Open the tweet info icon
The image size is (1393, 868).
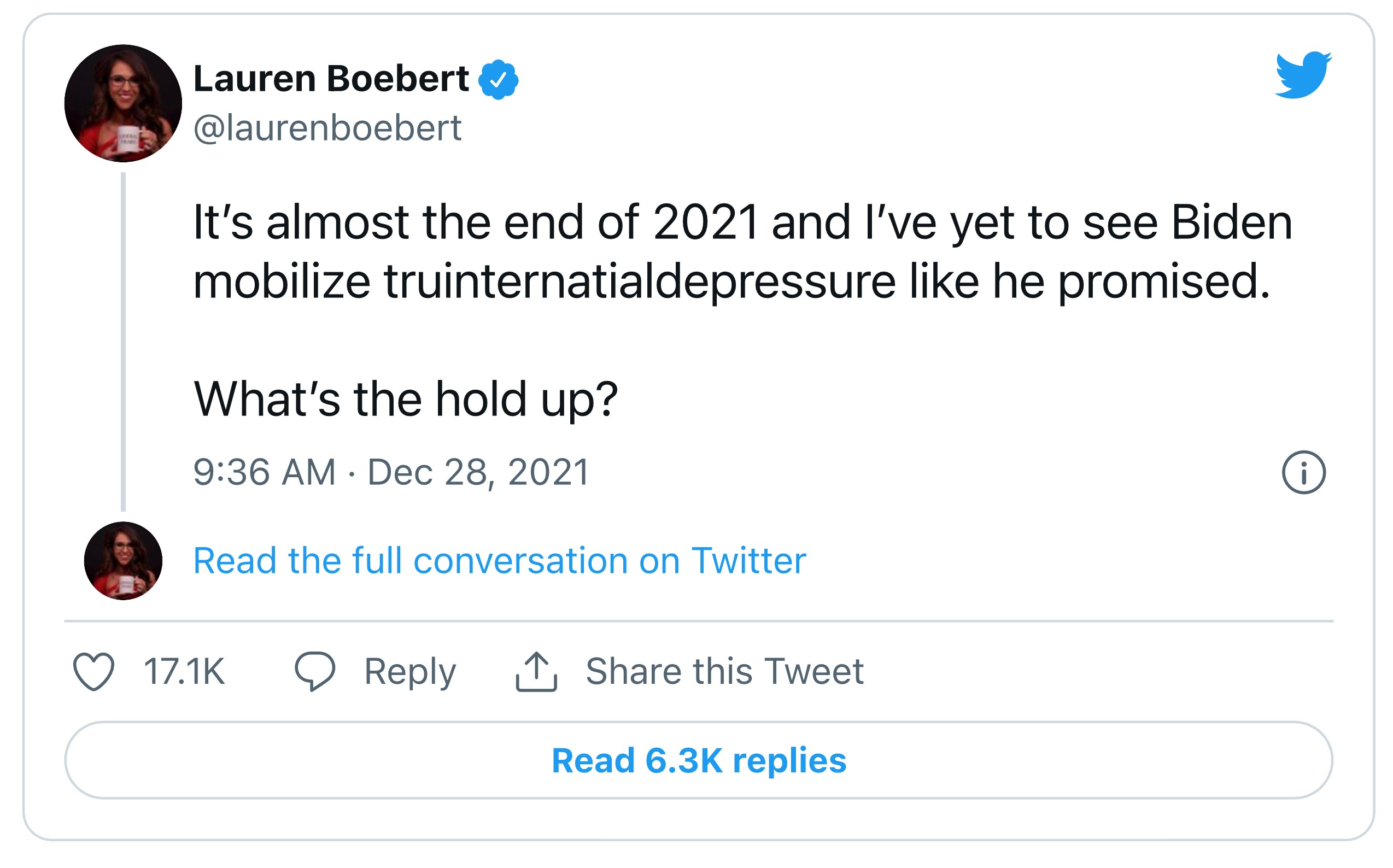1303,472
